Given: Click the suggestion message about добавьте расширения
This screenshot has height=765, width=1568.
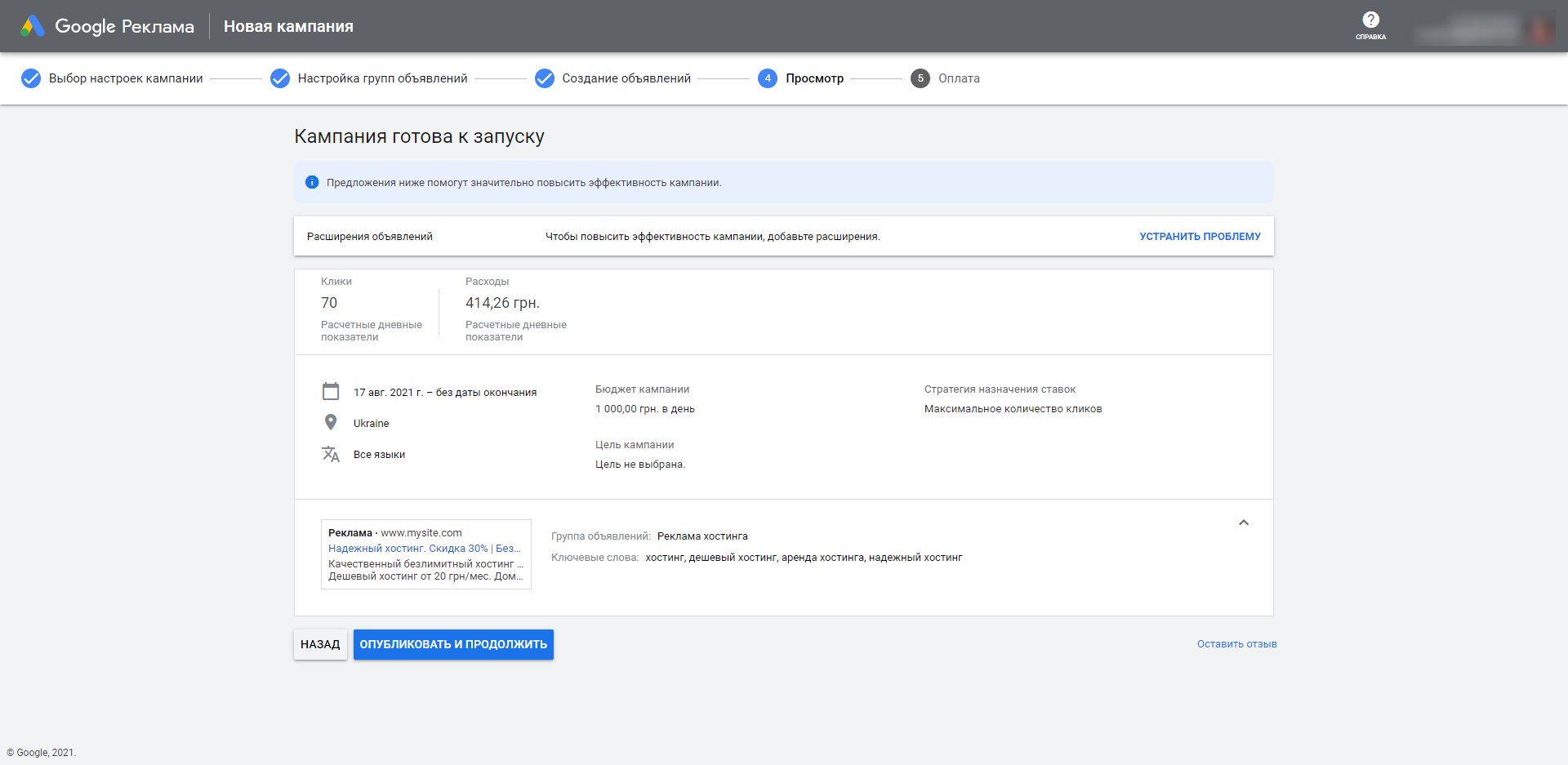Looking at the screenshot, I should (712, 237).
